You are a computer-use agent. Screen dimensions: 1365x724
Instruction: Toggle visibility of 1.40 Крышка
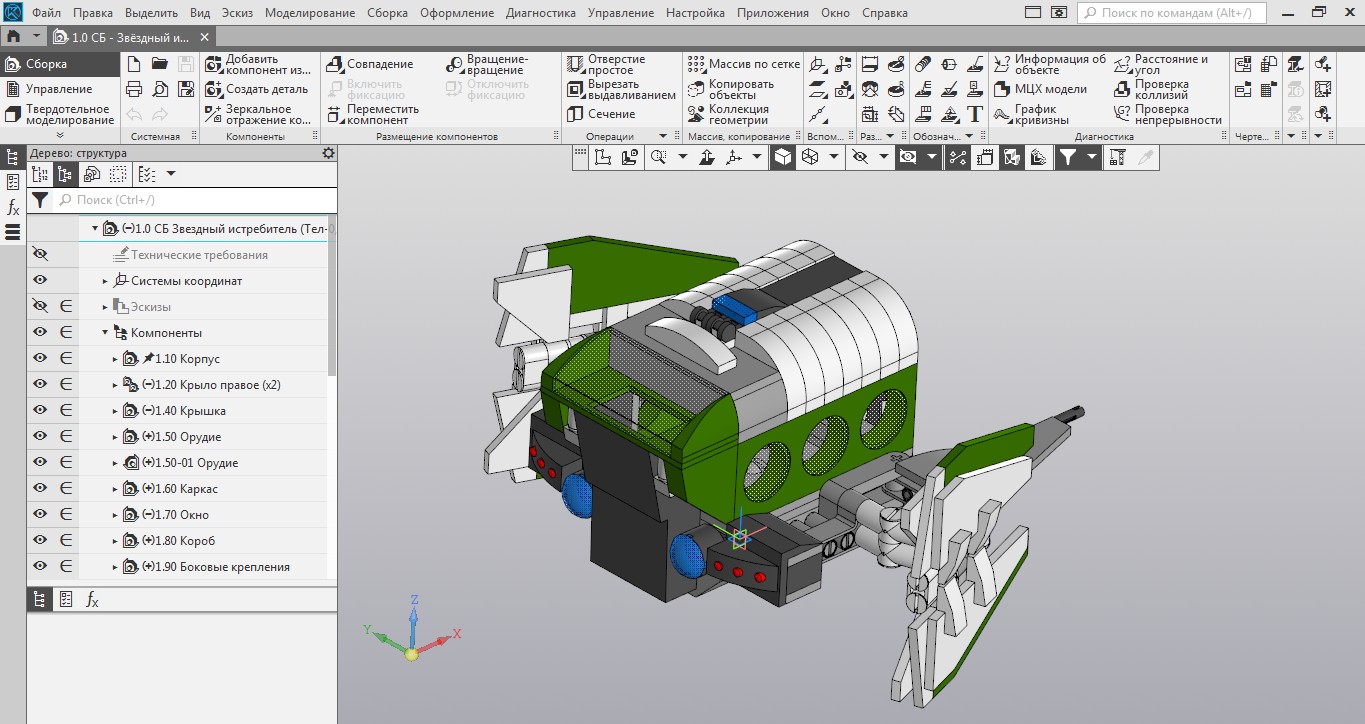[x=40, y=410]
